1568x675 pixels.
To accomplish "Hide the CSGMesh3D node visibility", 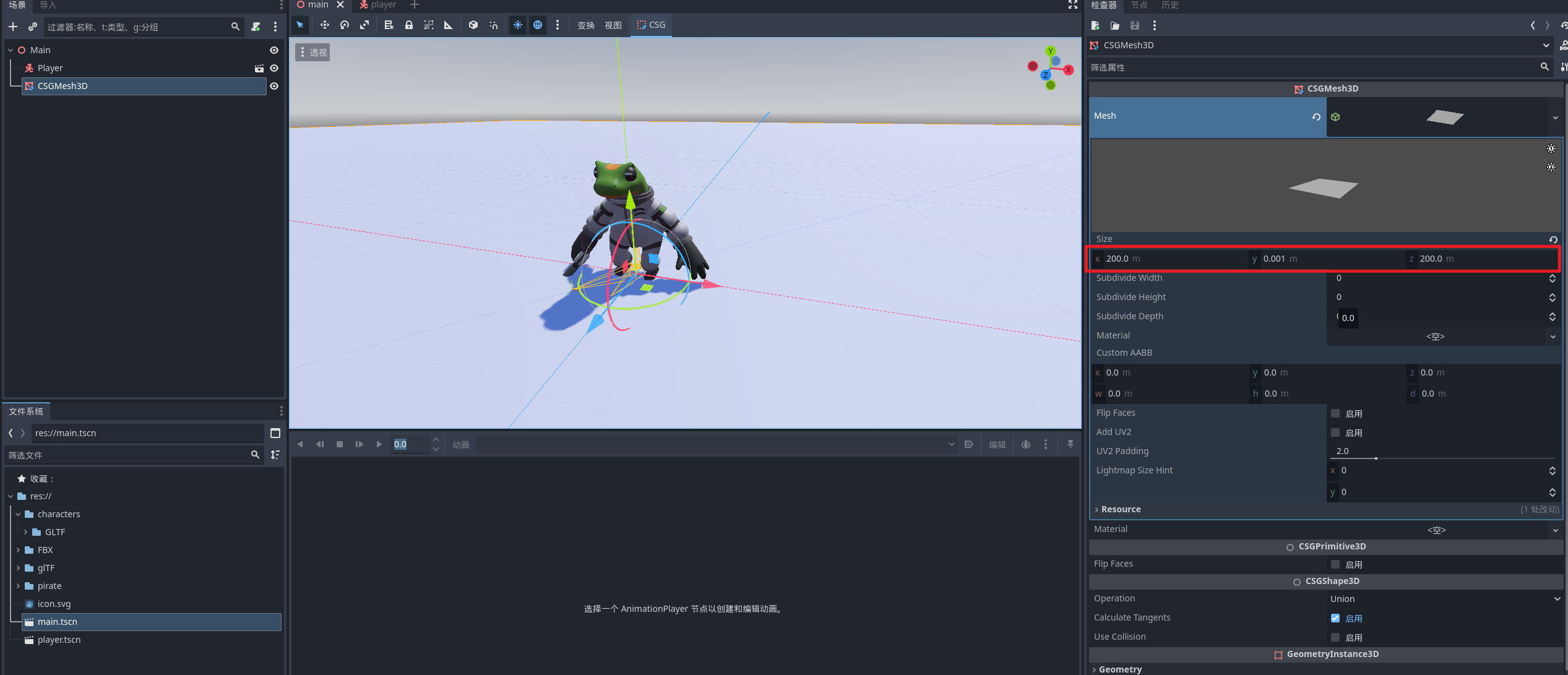I will coord(274,86).
